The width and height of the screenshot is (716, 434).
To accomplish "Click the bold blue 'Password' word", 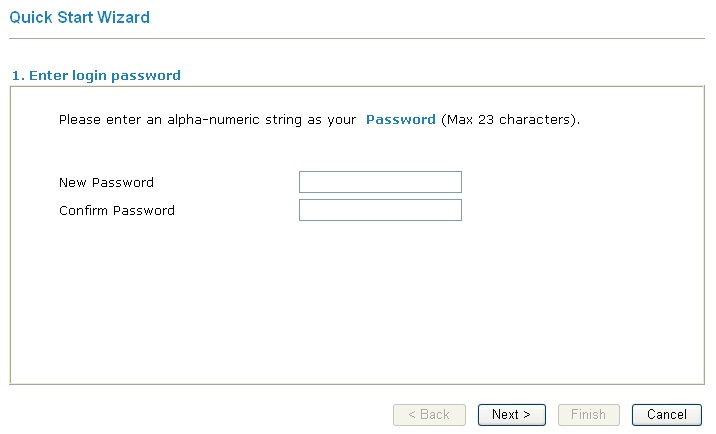I will coord(400,120).
